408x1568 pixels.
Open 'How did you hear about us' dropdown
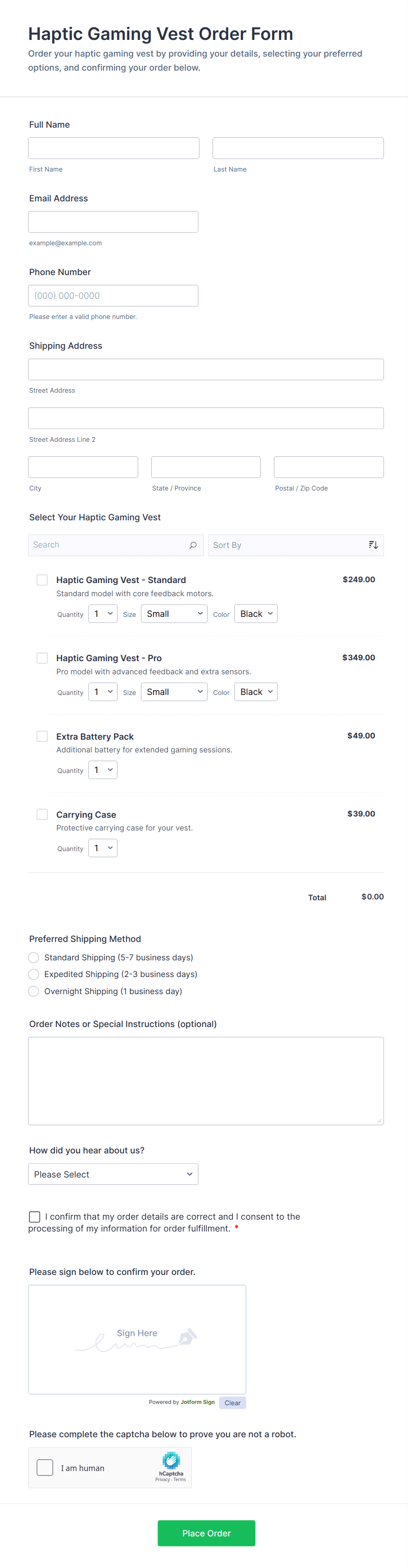(x=113, y=1174)
